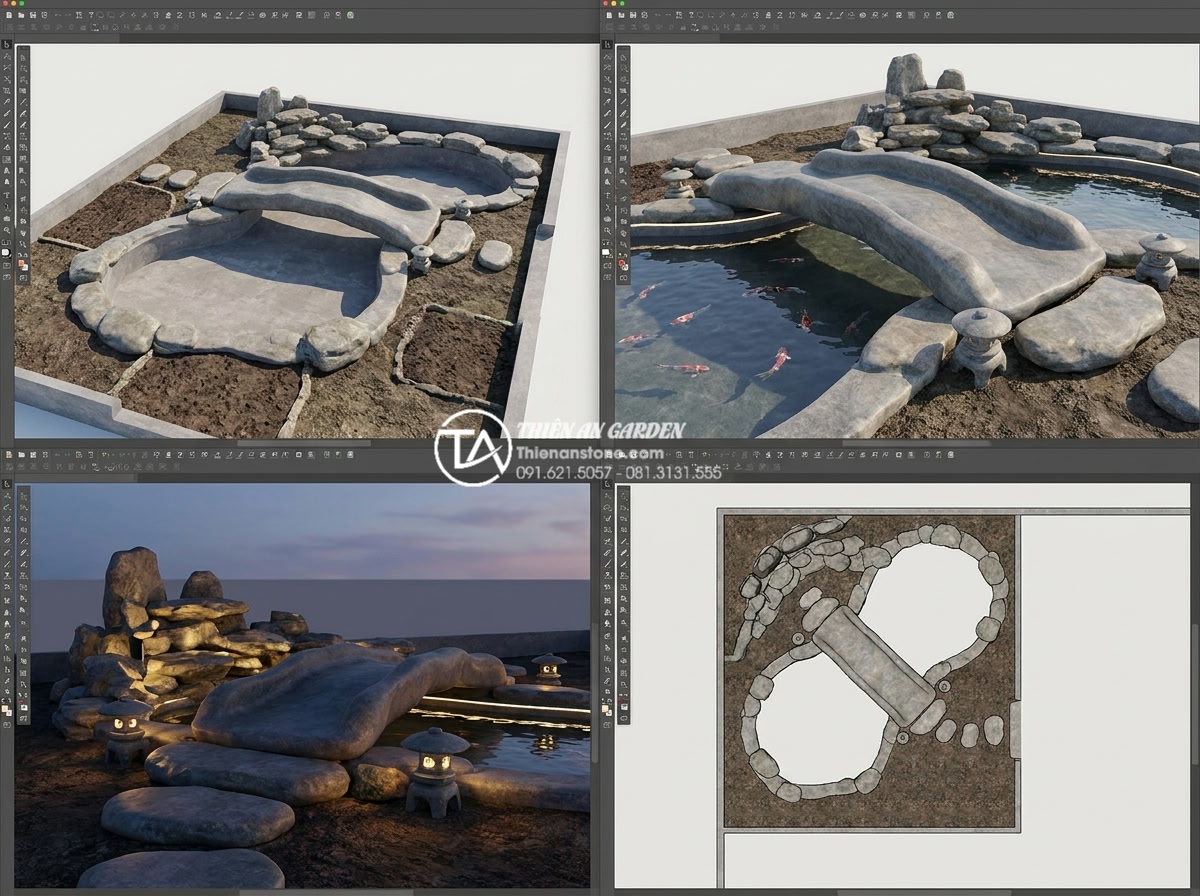Screen dimensions: 1200x896
Task: Click horizontal scrollbar under empty-pond render
Action: pyautogui.click(x=303, y=443)
